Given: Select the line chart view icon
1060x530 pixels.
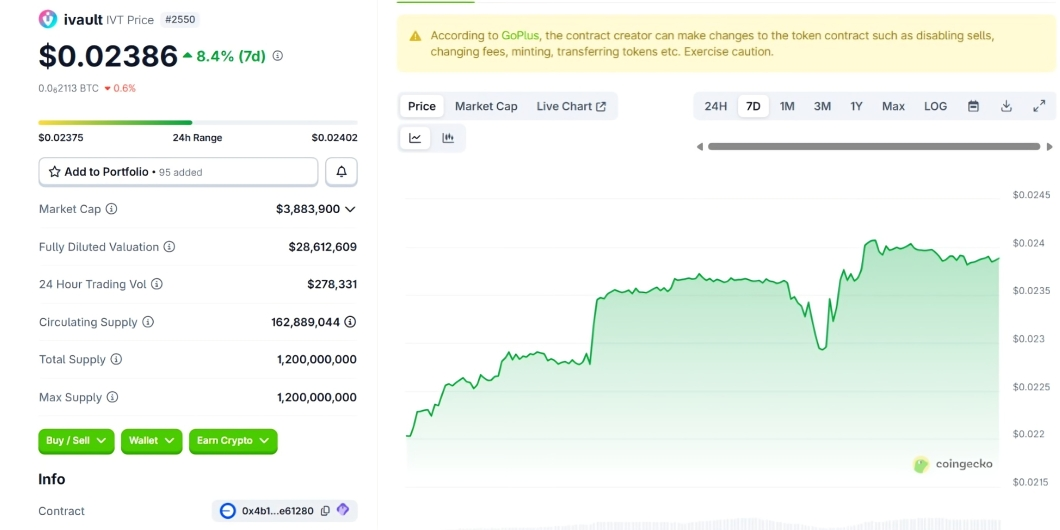Looking at the screenshot, I should click(415, 138).
